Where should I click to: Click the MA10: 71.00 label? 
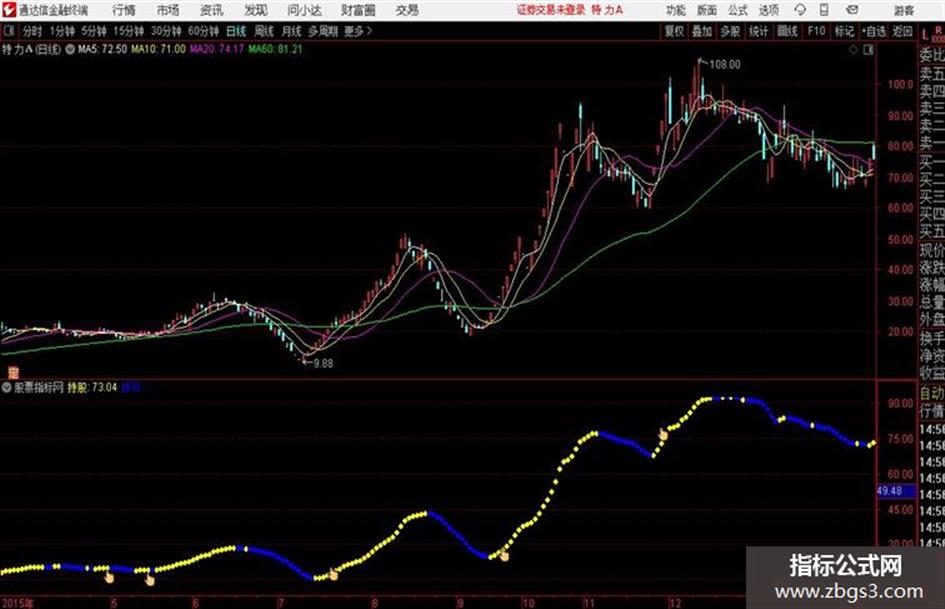pos(159,49)
